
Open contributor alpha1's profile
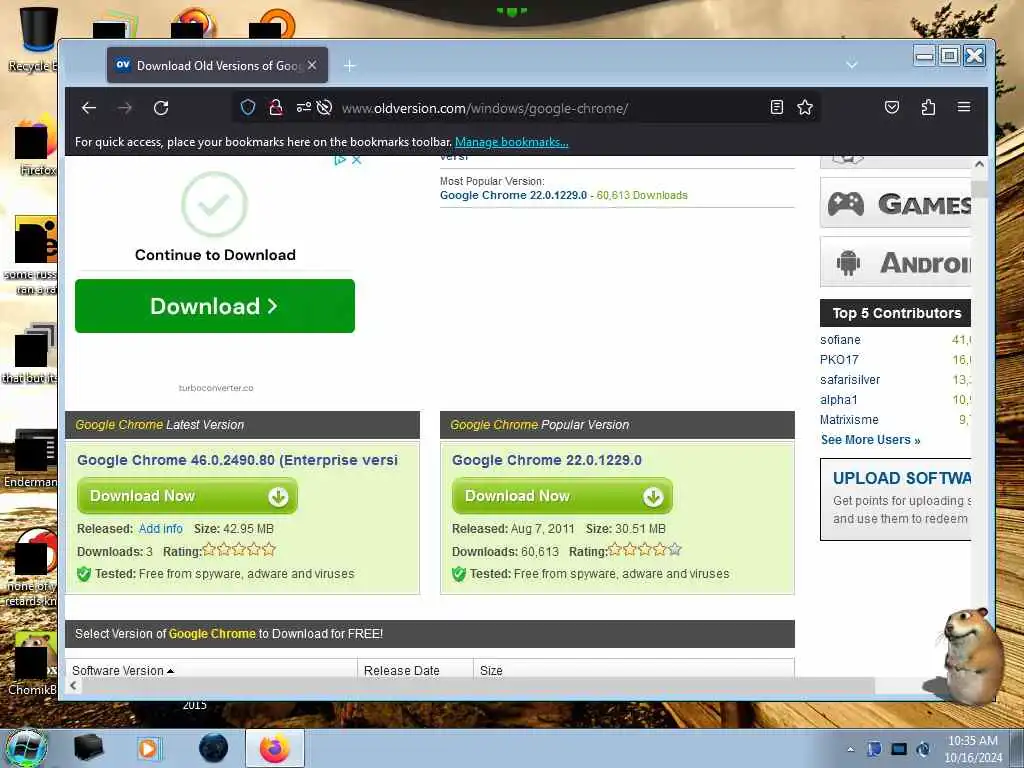(x=839, y=400)
